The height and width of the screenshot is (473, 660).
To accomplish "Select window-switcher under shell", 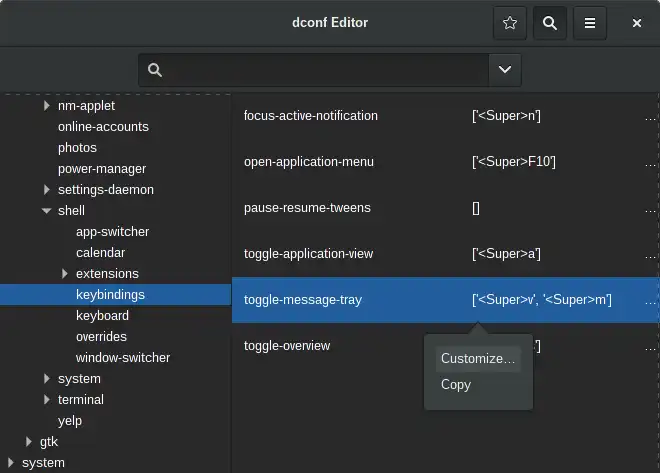I will click(123, 358).
